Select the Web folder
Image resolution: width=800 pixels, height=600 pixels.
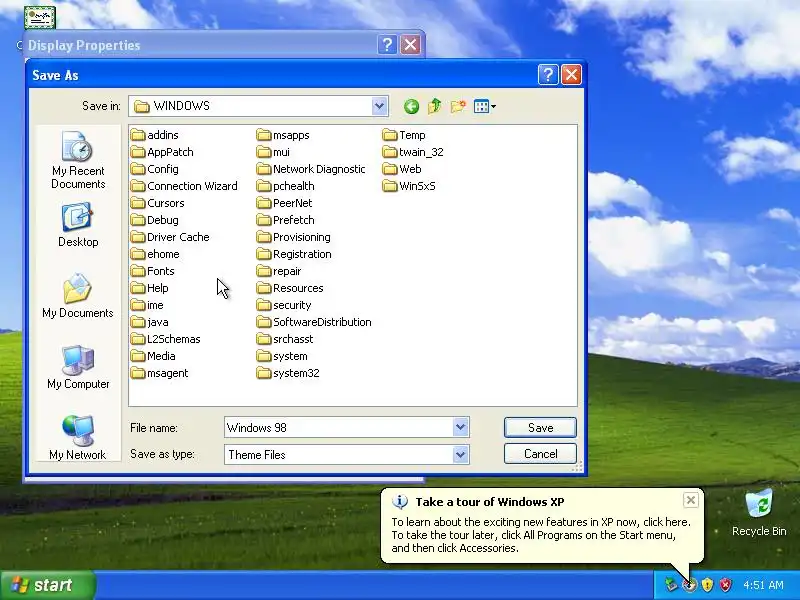tap(402, 169)
